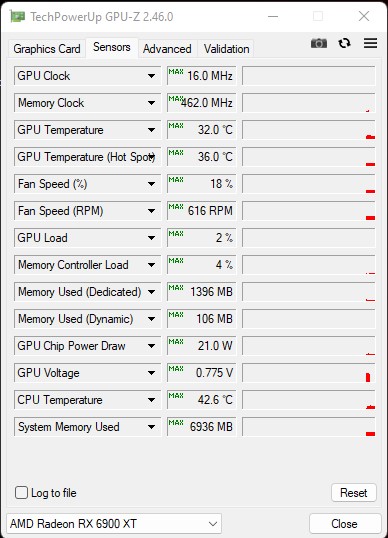Click the MAX indicator on CPU Temperature reading

point(176,395)
